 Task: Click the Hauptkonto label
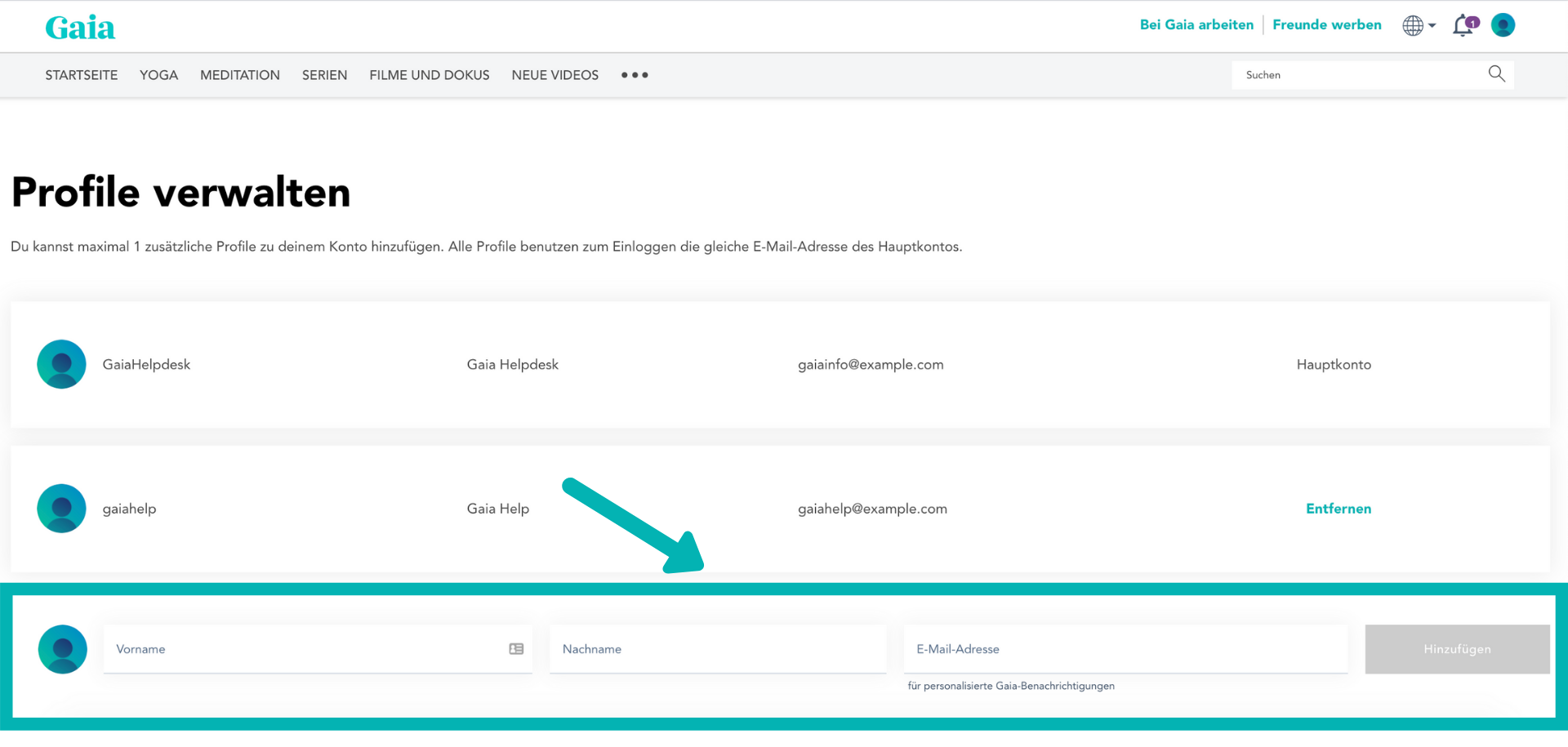point(1334,365)
